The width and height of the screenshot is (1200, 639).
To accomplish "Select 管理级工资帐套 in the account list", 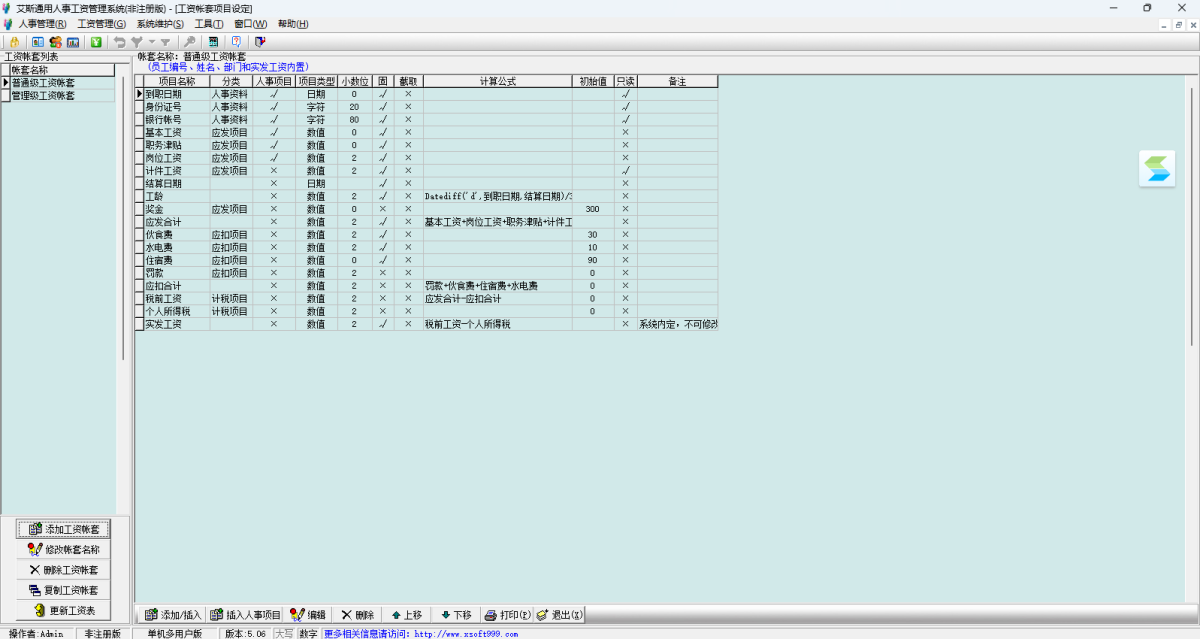I will [43, 96].
